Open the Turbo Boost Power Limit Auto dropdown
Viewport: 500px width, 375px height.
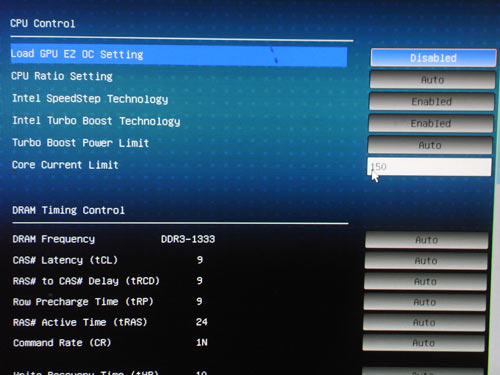(430, 145)
